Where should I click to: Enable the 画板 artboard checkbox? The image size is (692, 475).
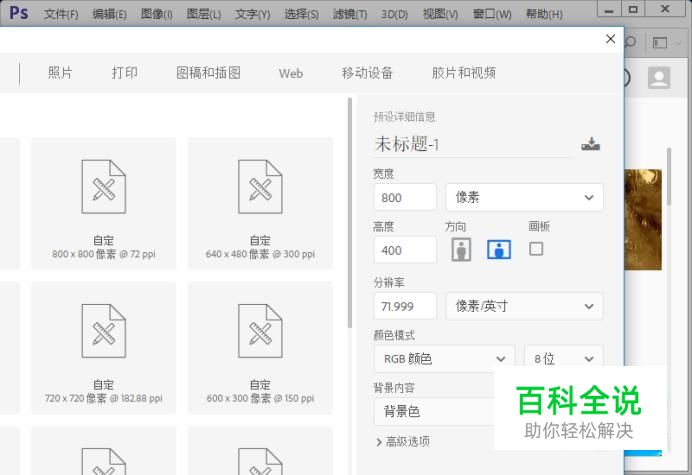pos(536,249)
